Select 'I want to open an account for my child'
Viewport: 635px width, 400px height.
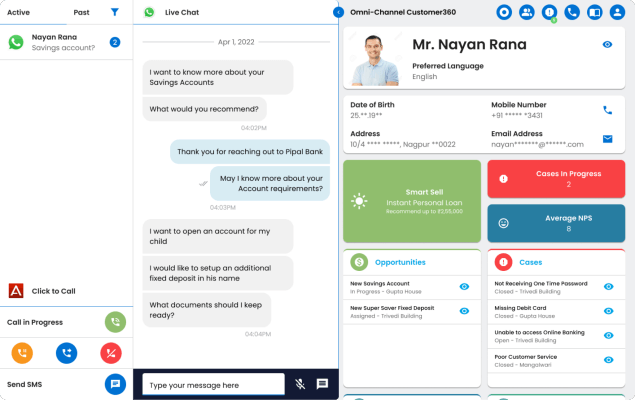pos(217,236)
